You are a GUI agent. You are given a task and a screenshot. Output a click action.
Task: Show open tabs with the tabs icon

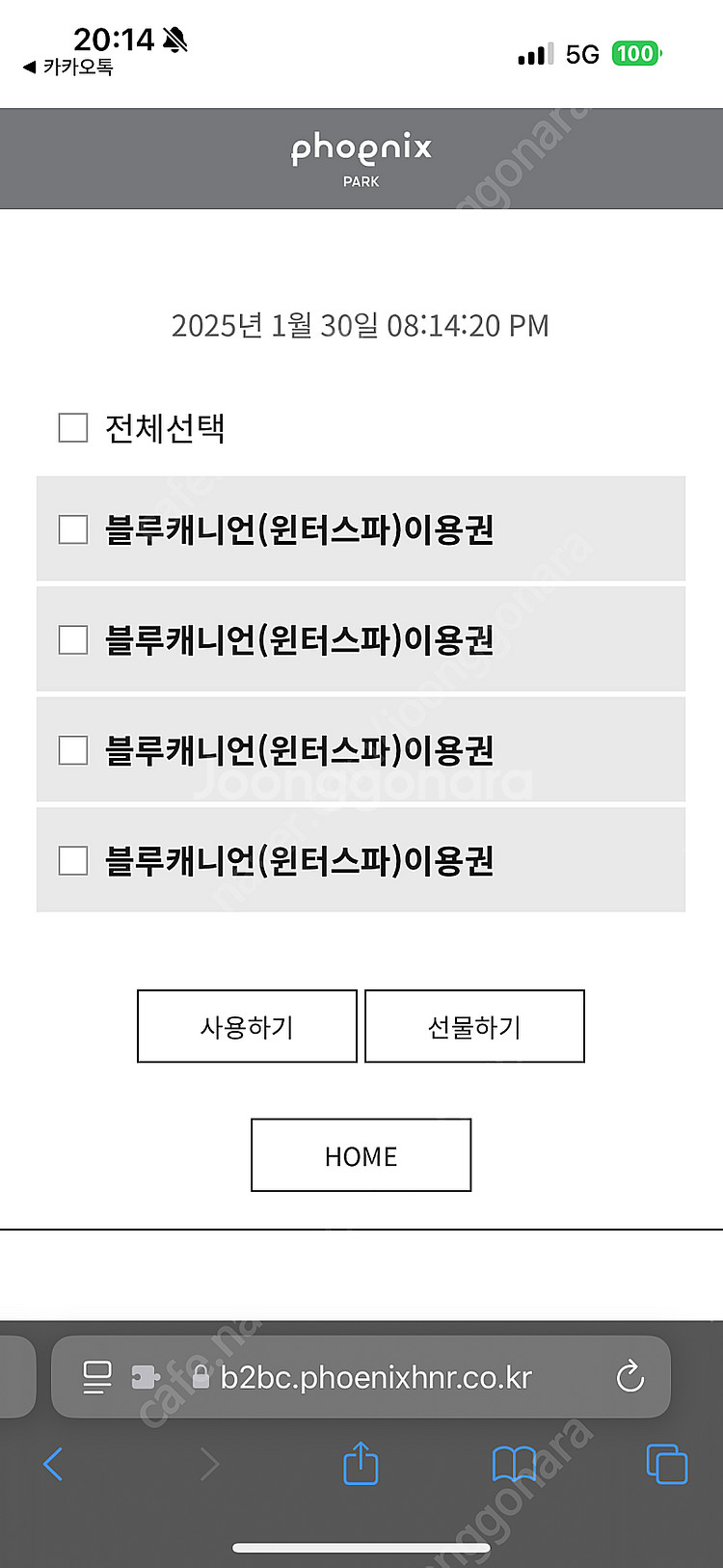click(666, 1464)
